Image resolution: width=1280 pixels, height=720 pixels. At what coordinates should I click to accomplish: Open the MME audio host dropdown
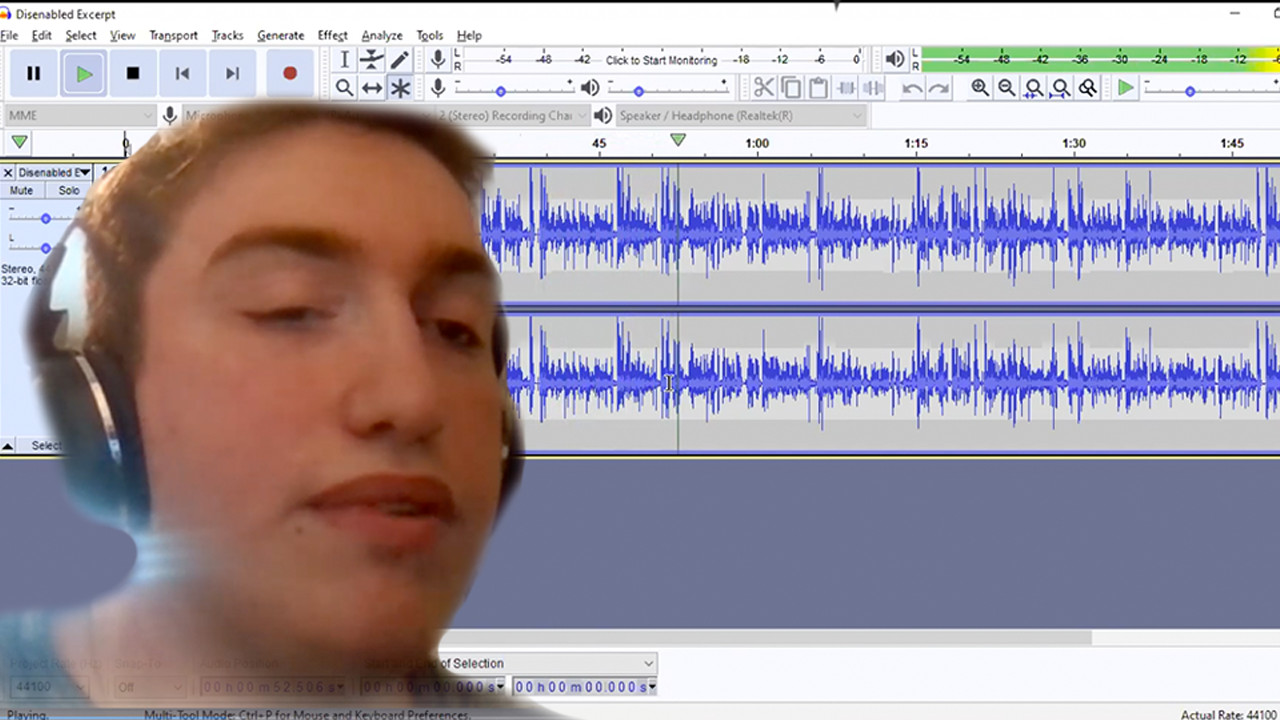(80, 116)
